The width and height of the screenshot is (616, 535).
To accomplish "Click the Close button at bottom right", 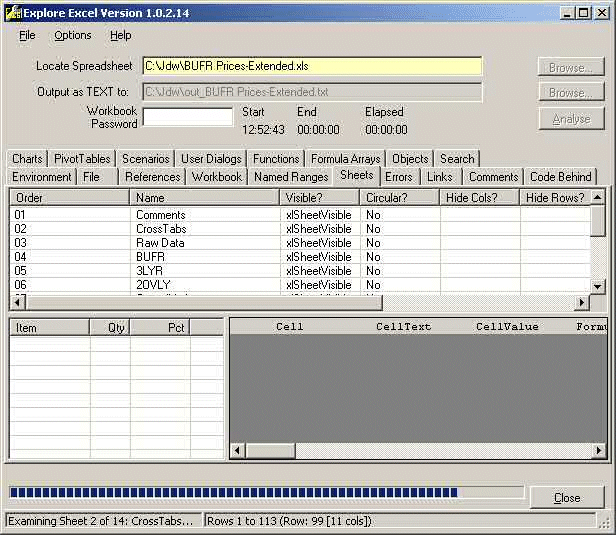I will coord(567,498).
